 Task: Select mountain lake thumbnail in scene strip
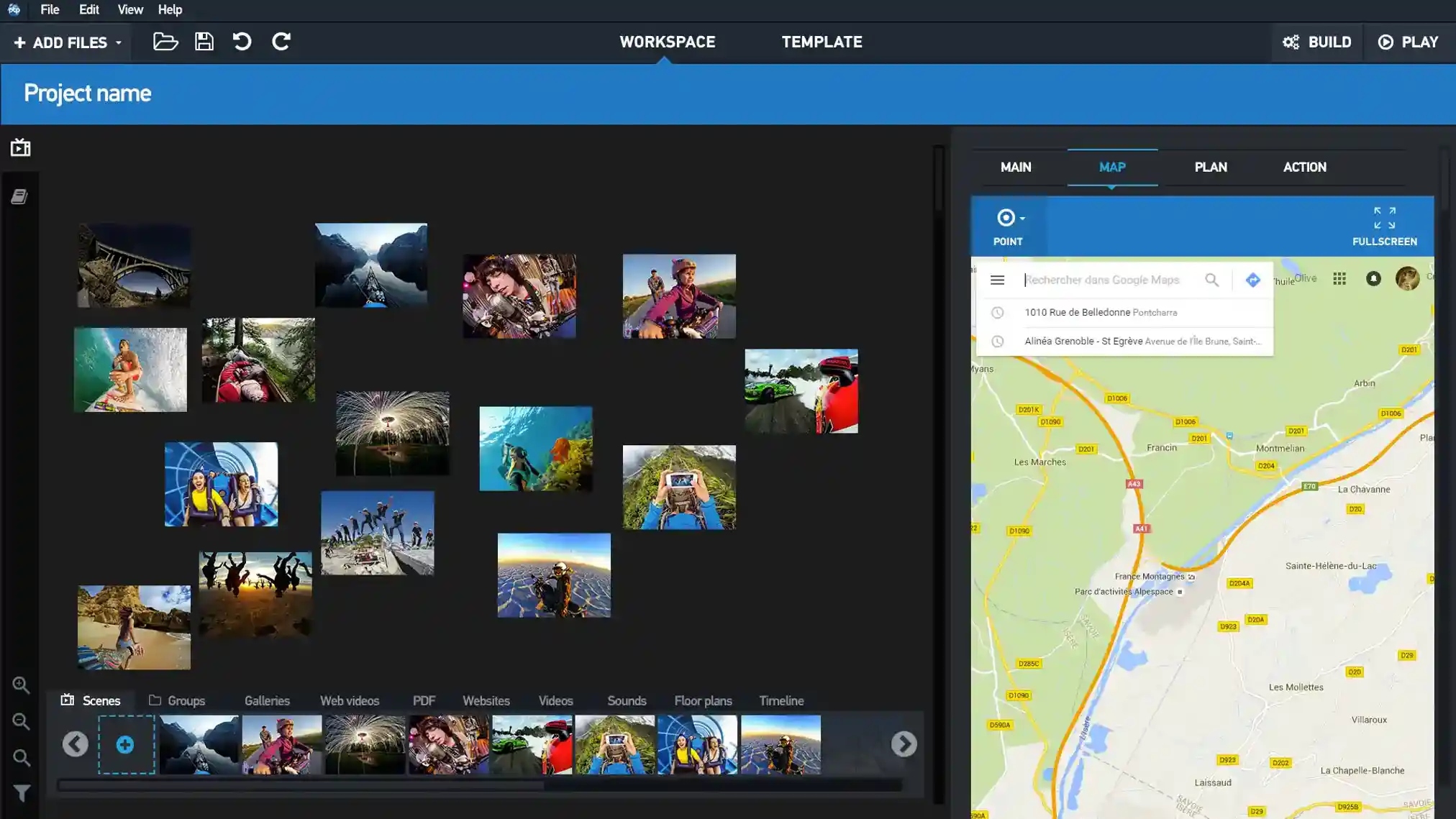[199, 744]
